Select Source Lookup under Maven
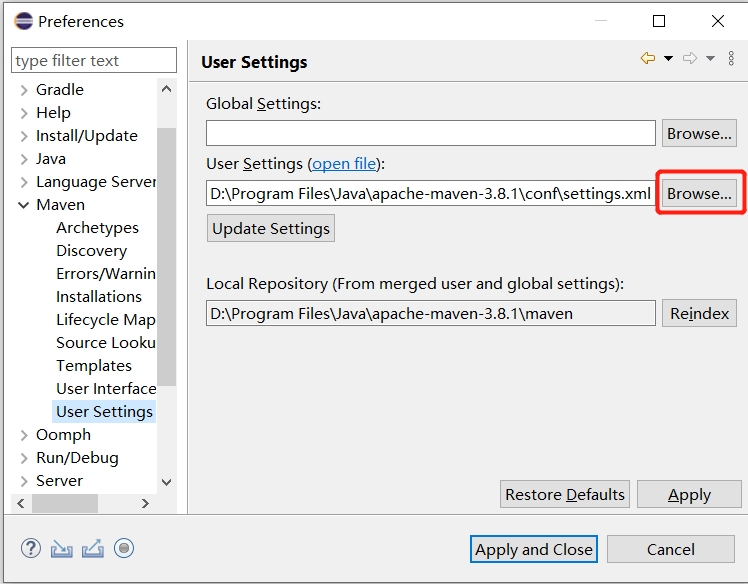Screen dimensions: 748x584 pos(105,343)
